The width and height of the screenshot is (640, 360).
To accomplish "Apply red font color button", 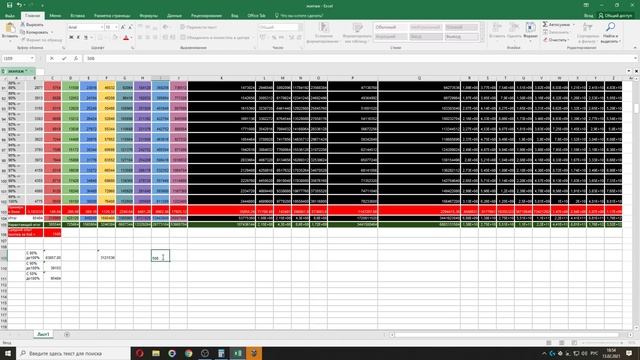I will click(126, 38).
